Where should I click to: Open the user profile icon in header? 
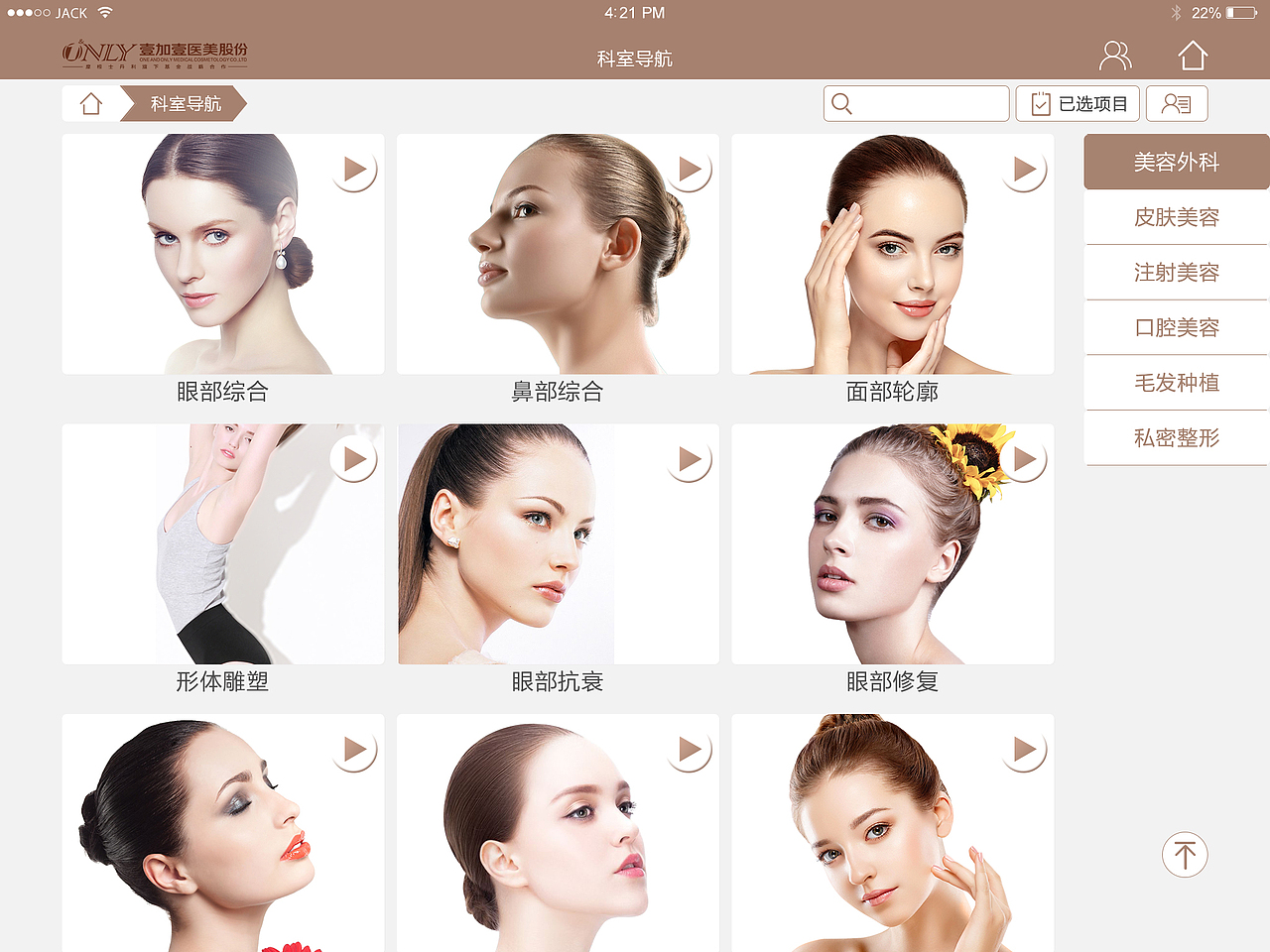coord(1115,56)
